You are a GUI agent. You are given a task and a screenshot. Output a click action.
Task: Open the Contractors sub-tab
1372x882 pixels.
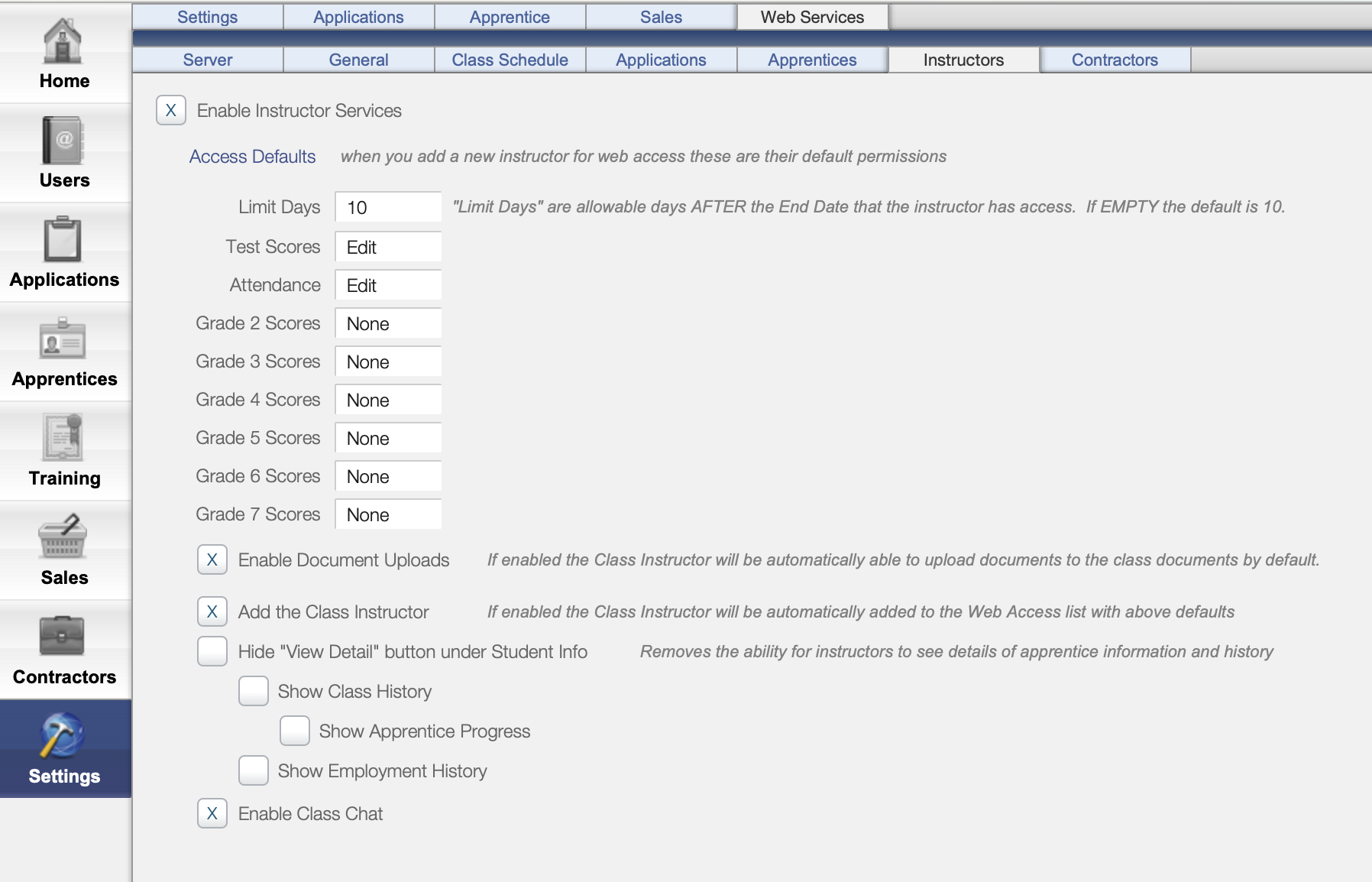coord(1115,60)
